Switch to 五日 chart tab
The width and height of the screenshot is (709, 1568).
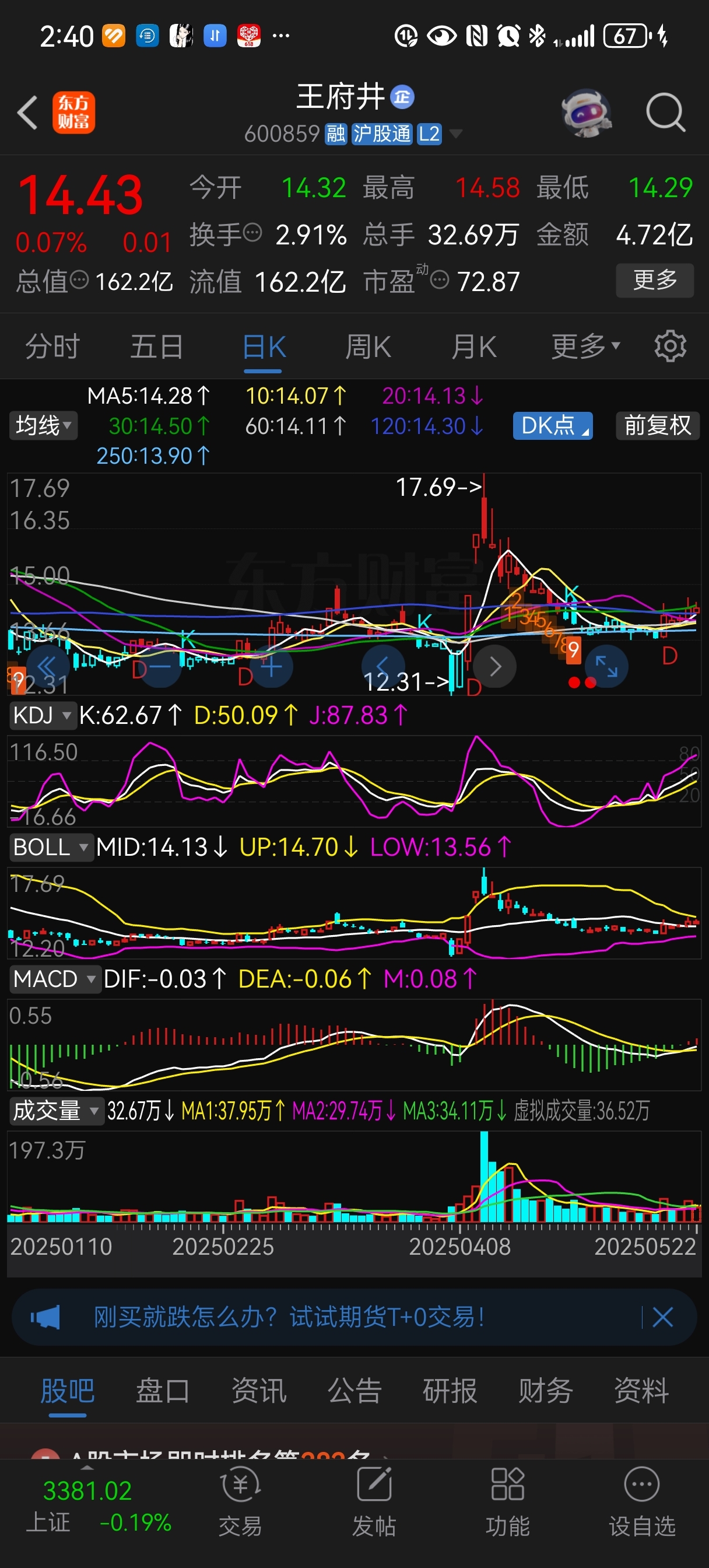point(157,346)
